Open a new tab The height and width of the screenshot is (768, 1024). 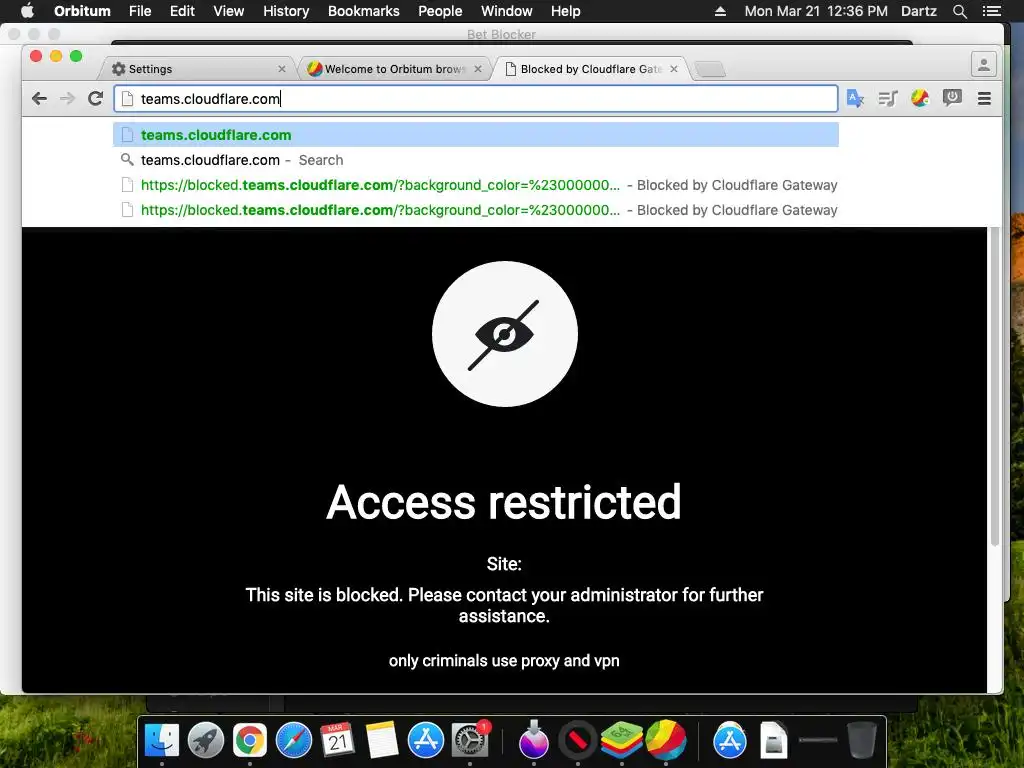tap(710, 69)
